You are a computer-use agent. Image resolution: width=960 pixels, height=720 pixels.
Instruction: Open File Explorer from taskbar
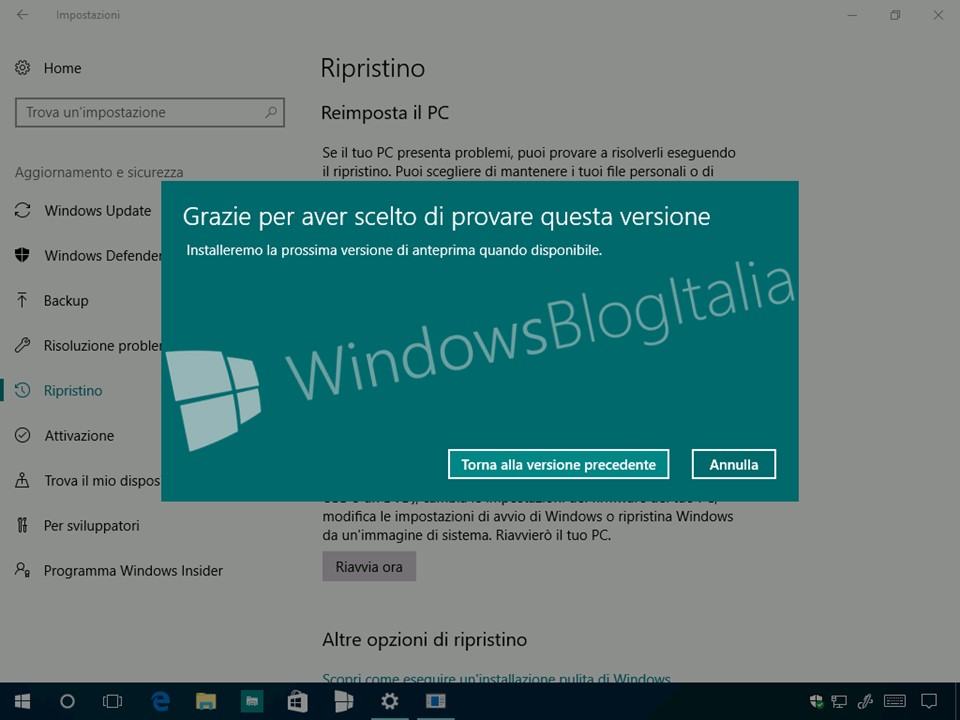tap(206, 701)
